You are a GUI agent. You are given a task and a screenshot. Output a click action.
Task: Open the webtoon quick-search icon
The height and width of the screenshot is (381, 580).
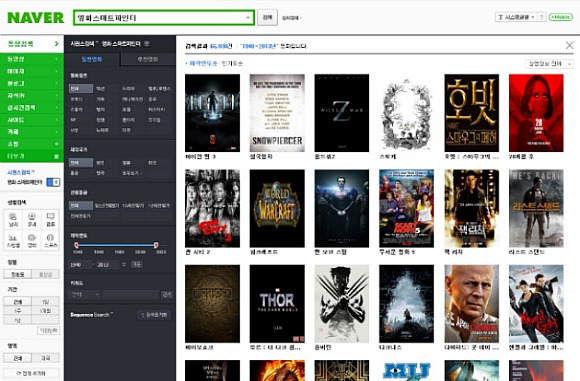[x=50, y=219]
